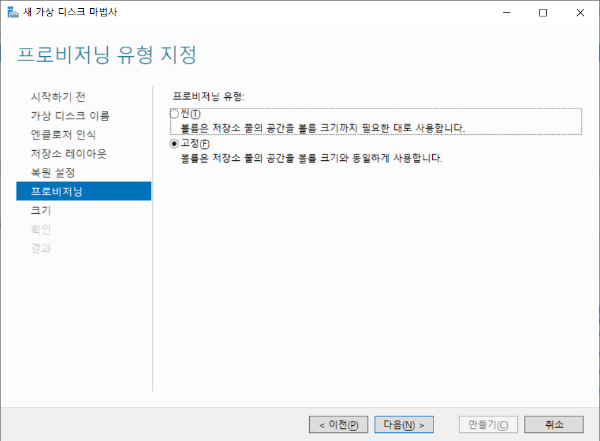
Task: Select the 고정(F) fixed provisioning radio button
Action: pos(174,144)
